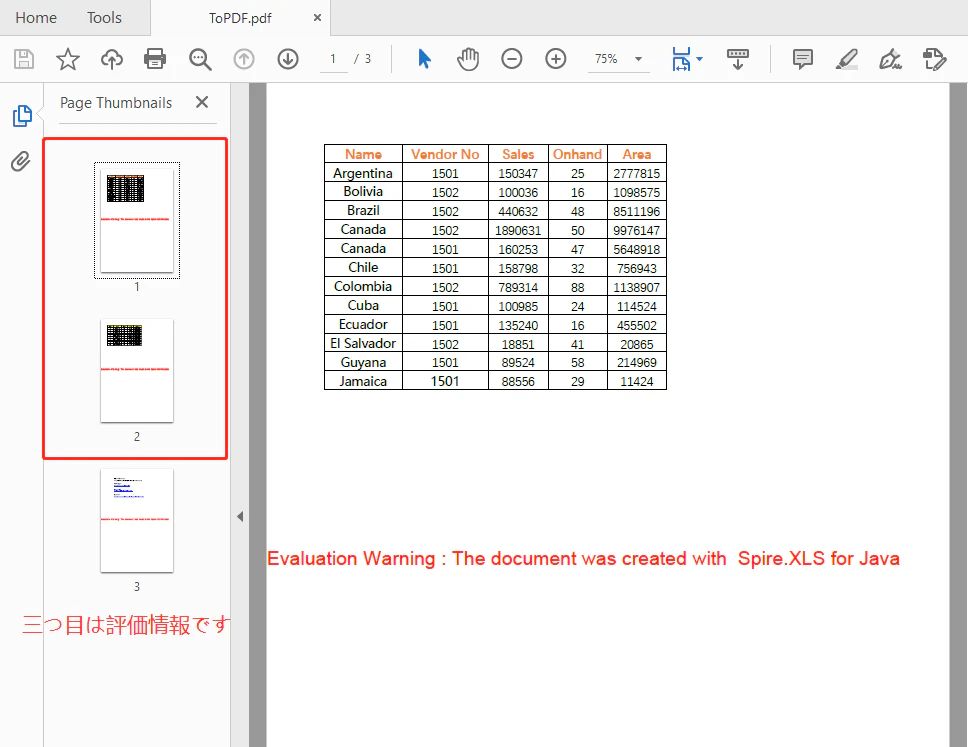Bookmark the file with the star icon
Viewport: 968px width, 747px height.
pyautogui.click(x=68, y=59)
